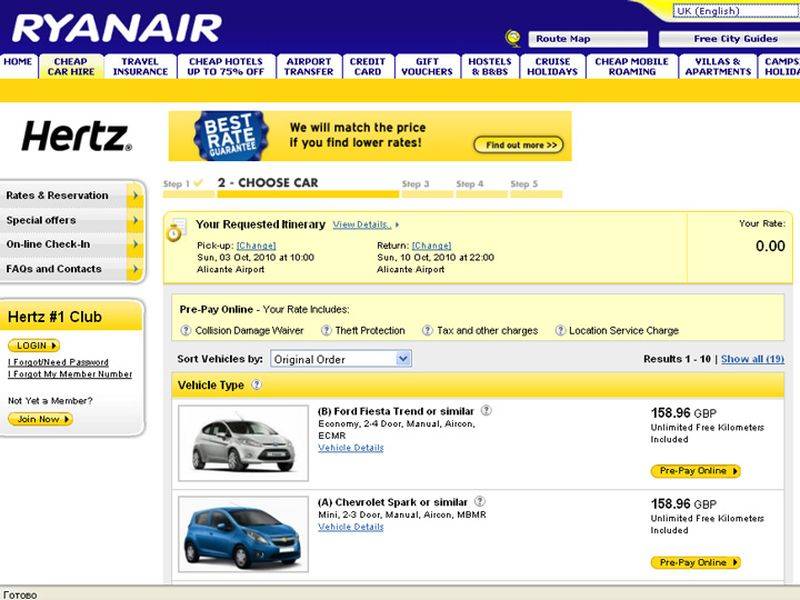
Task: Click the Vehicle Type help icon
Action: [257, 385]
